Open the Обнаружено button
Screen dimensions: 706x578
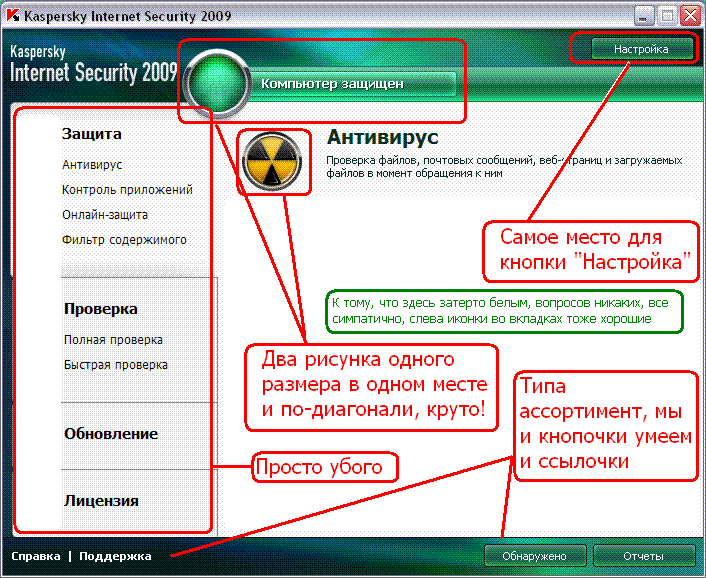[x=535, y=556]
